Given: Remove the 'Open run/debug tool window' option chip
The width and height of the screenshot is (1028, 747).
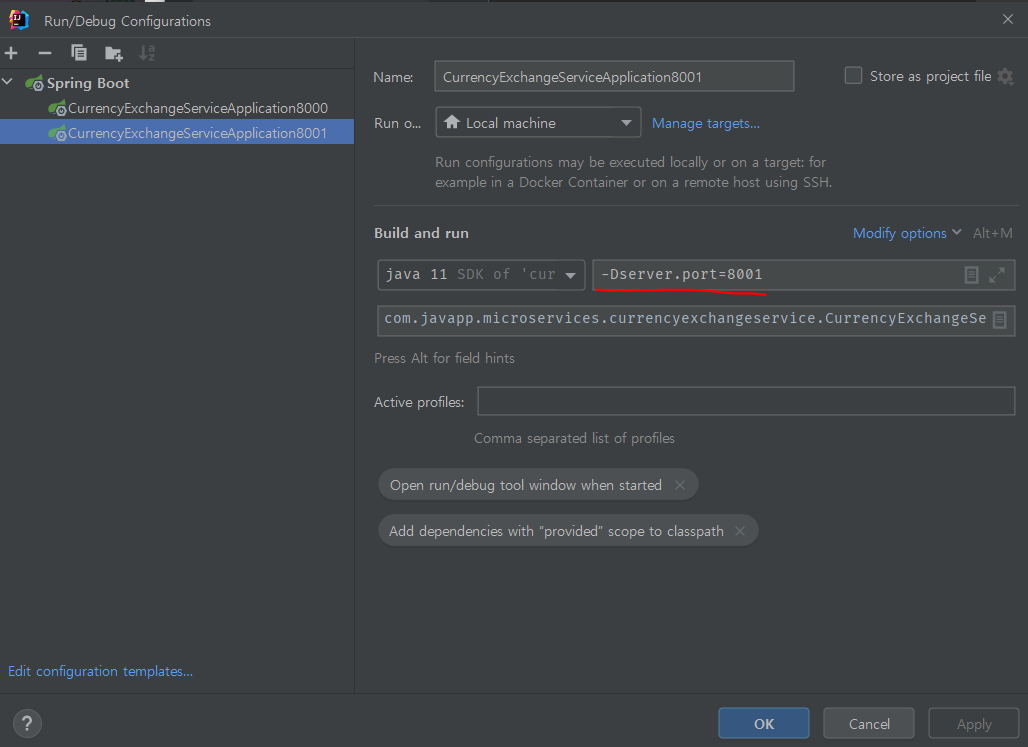Looking at the screenshot, I should click(680, 485).
